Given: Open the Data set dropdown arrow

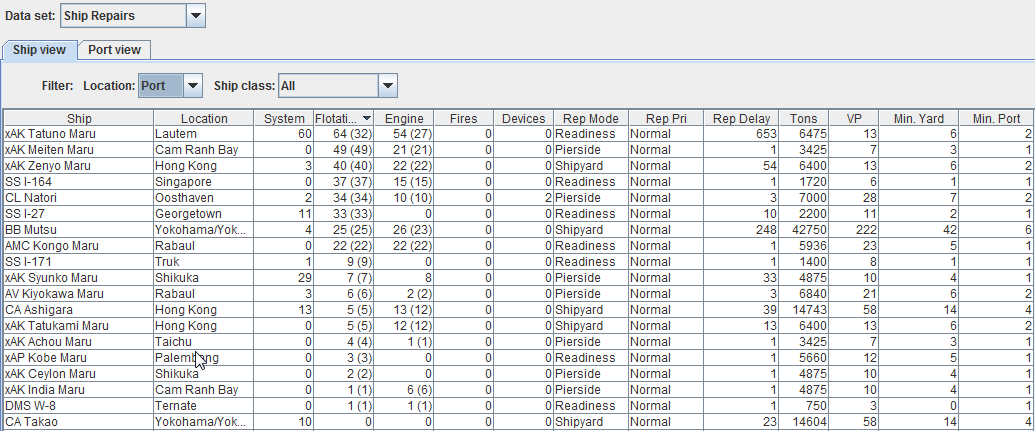Looking at the screenshot, I should 195,16.
